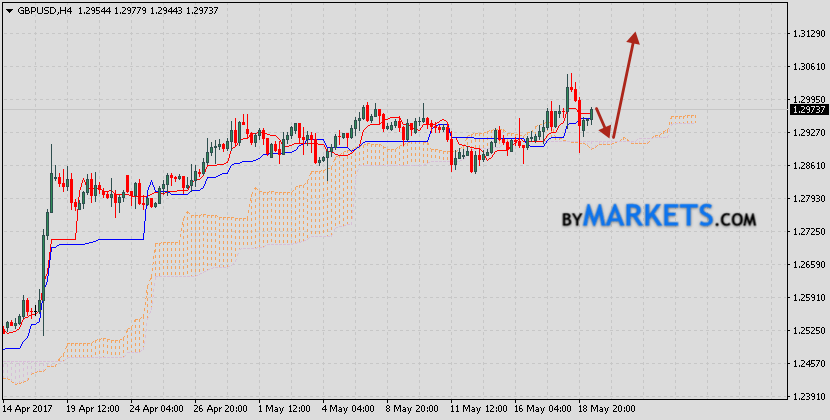Select the flat blue Kijun line near 24 Apr
Image resolution: width=830 pixels, height=420 pixels.
[x=100, y=240]
